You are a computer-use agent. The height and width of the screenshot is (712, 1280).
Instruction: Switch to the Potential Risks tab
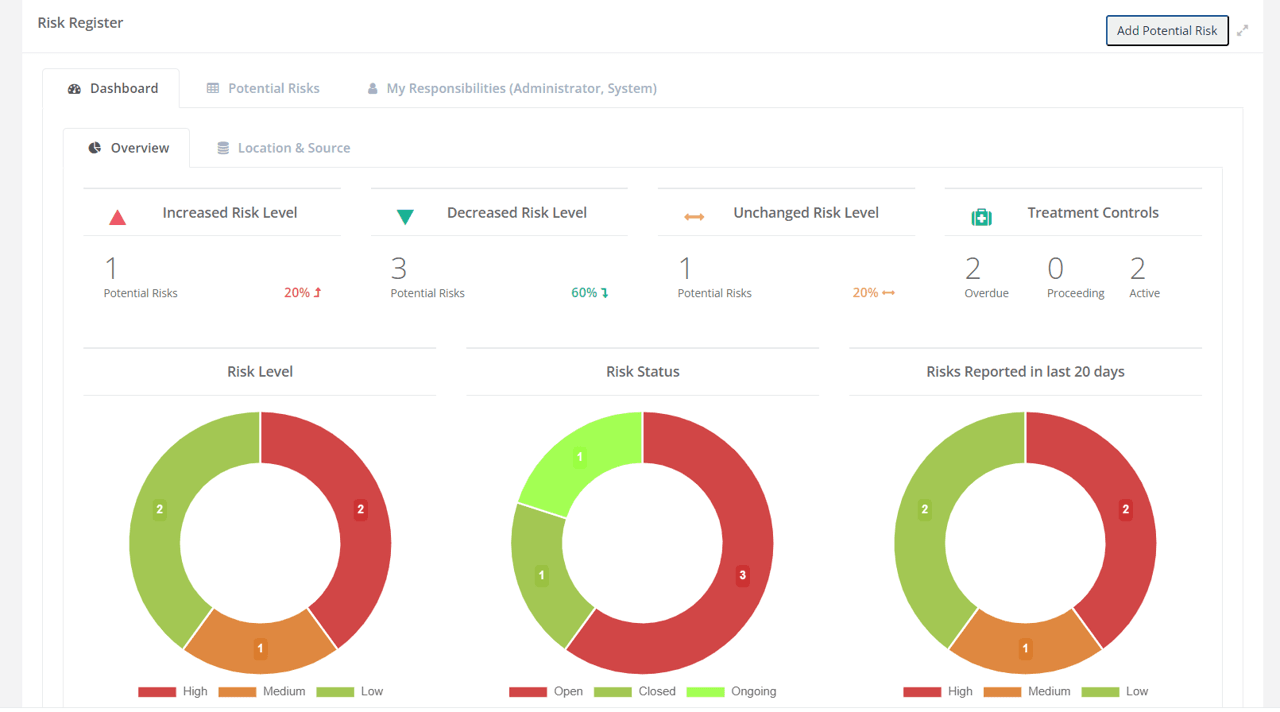click(x=274, y=88)
